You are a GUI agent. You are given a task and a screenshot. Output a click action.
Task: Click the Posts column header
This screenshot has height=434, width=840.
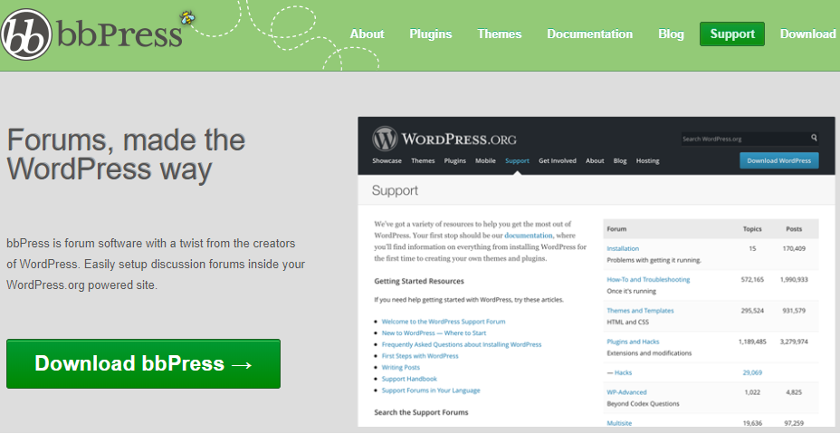pyautogui.click(x=794, y=229)
